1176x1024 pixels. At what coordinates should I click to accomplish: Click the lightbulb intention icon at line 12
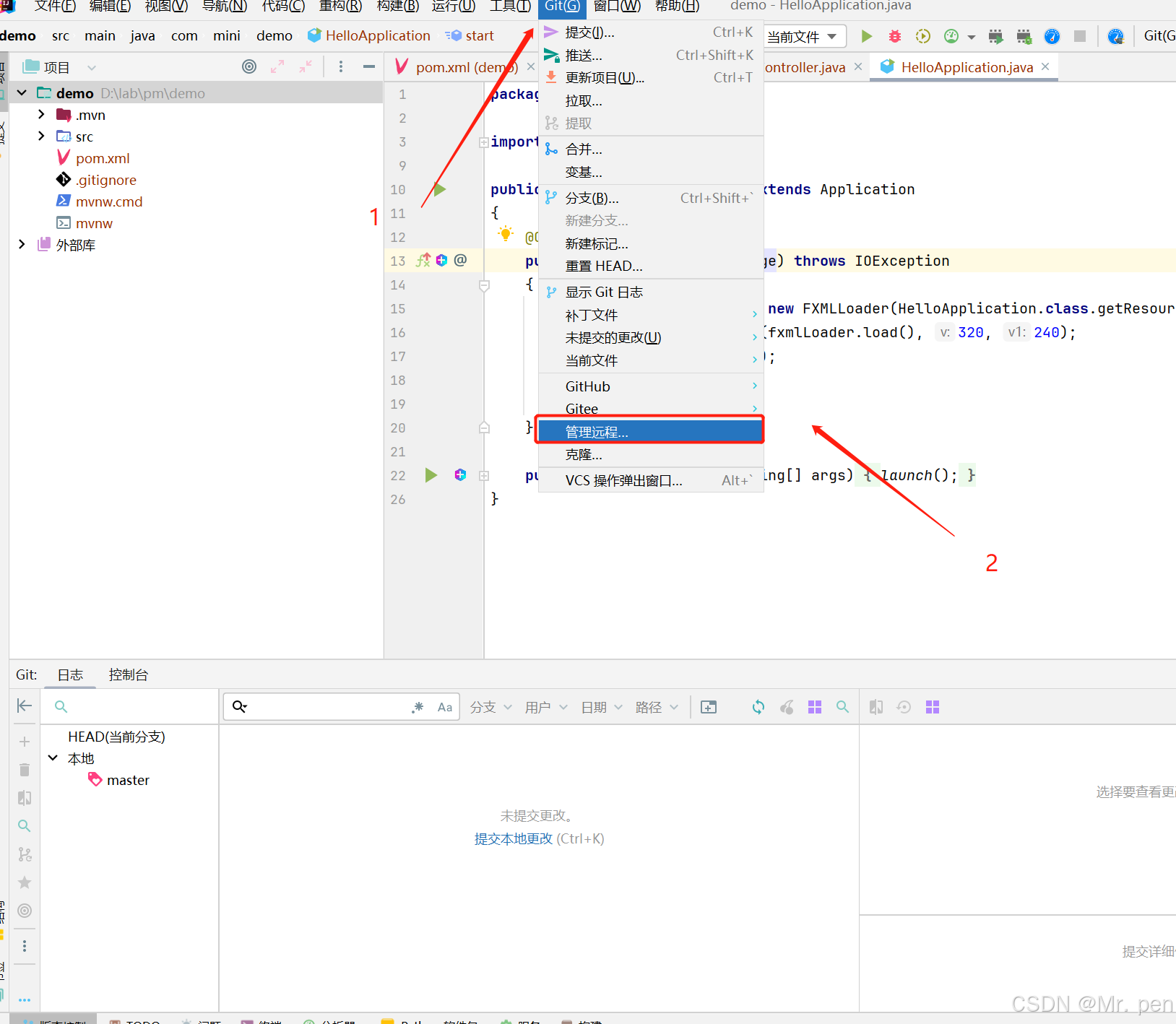click(x=506, y=234)
